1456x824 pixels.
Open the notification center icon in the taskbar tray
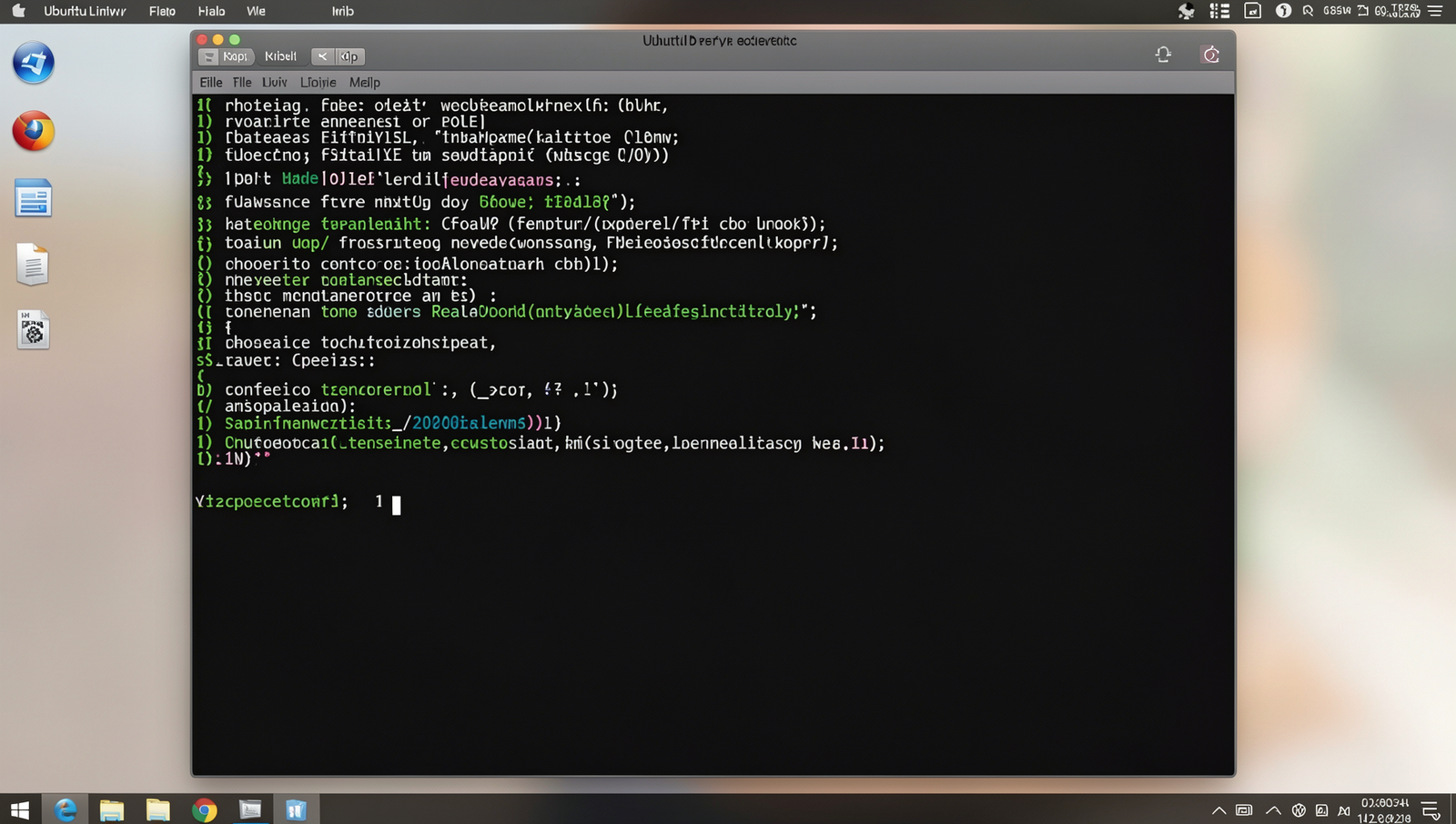tap(1431, 810)
